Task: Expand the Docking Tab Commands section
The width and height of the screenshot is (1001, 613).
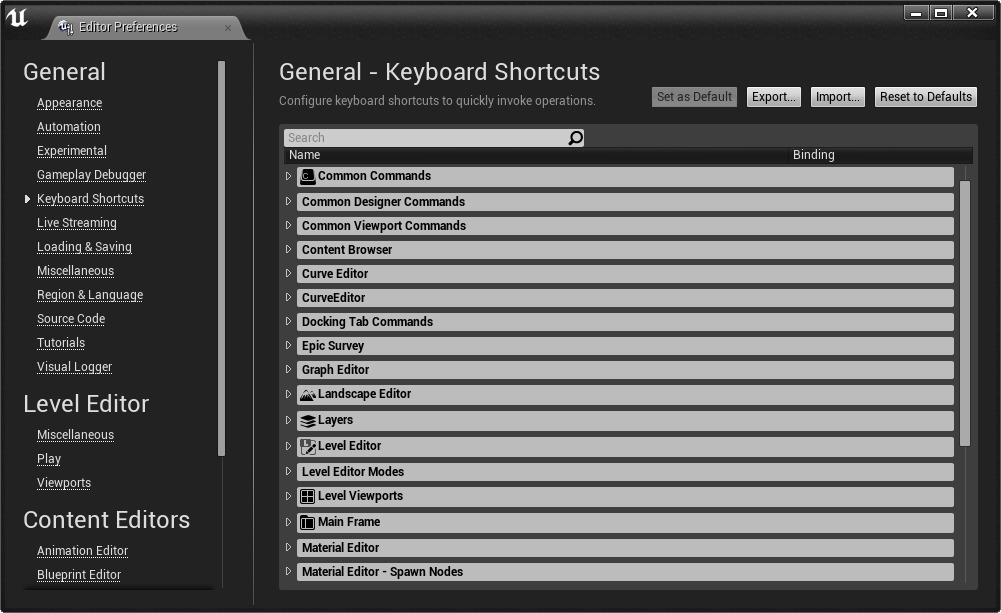Action: click(x=289, y=322)
